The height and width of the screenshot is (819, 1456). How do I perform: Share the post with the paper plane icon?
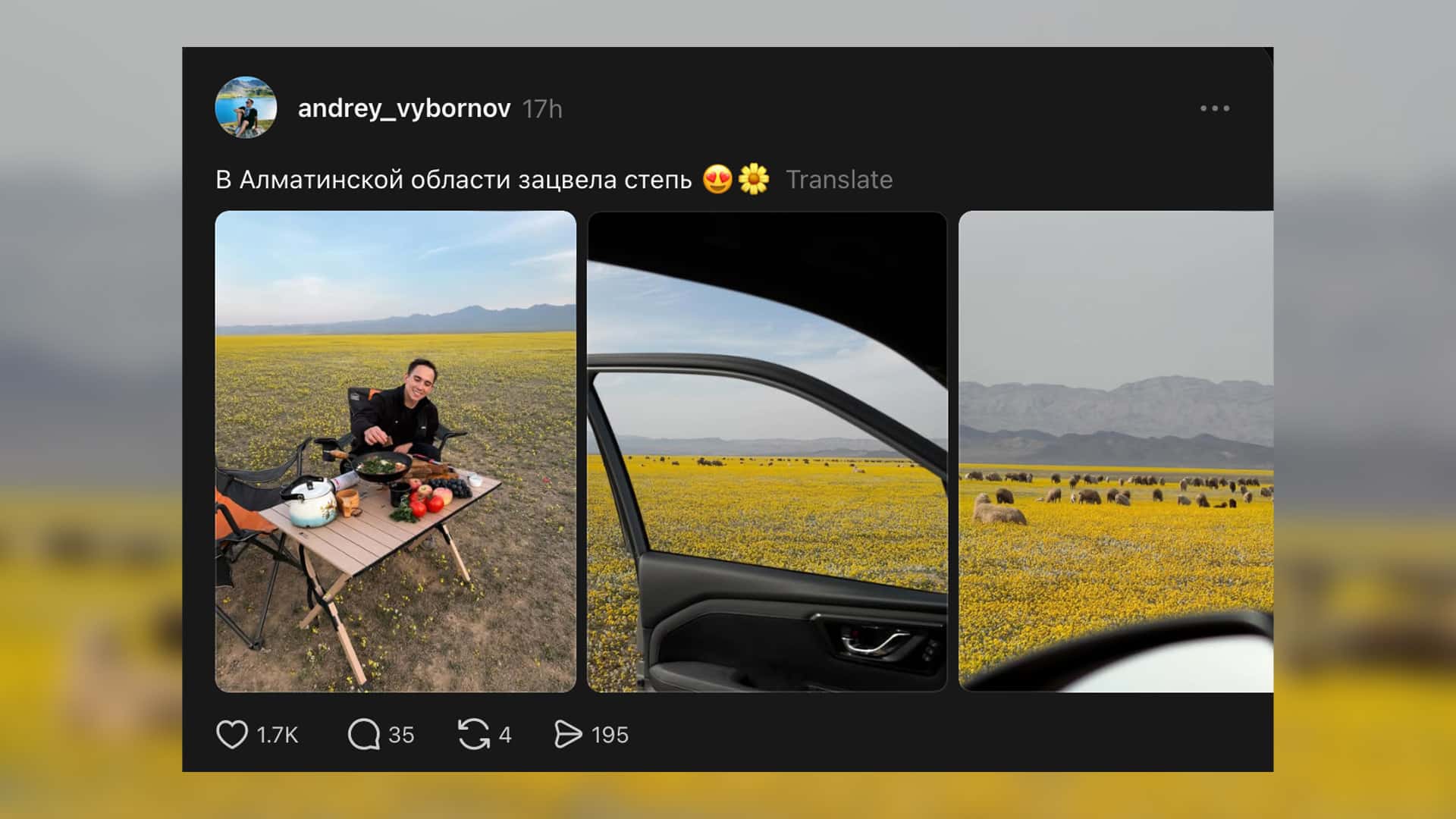[568, 734]
